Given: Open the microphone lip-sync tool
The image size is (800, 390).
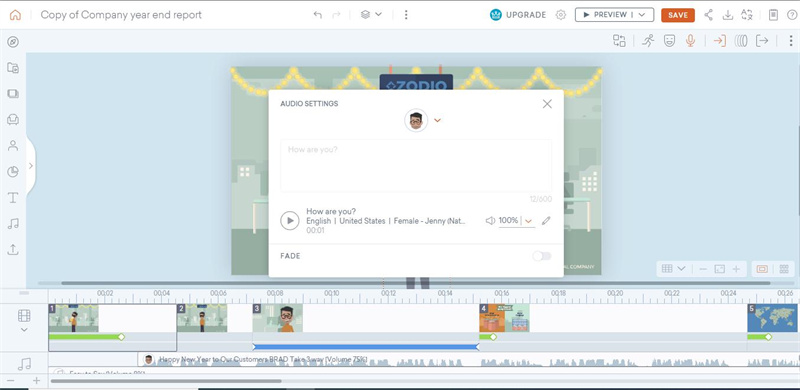Looking at the screenshot, I should point(690,41).
